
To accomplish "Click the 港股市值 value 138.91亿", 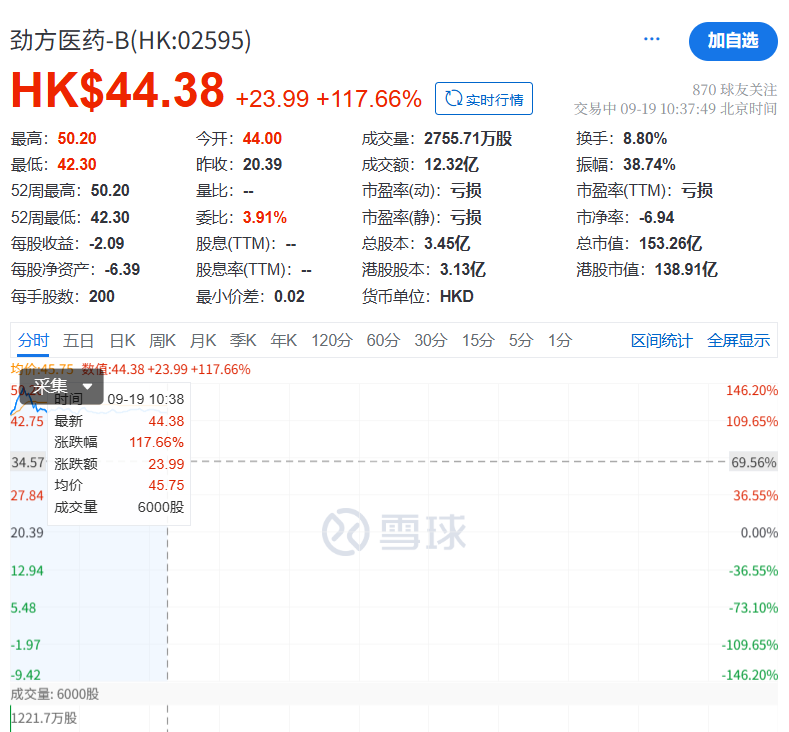I will pyautogui.click(x=686, y=270).
